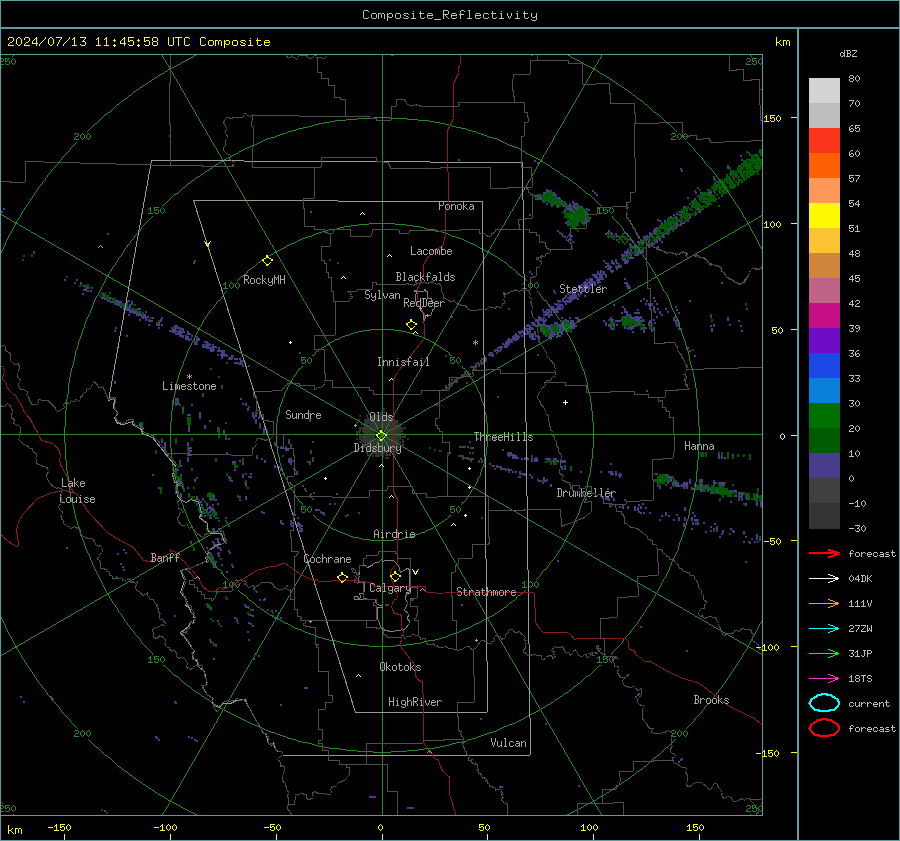900x841 pixels.
Task: Select the 27ZW legend label
Action: (860, 629)
